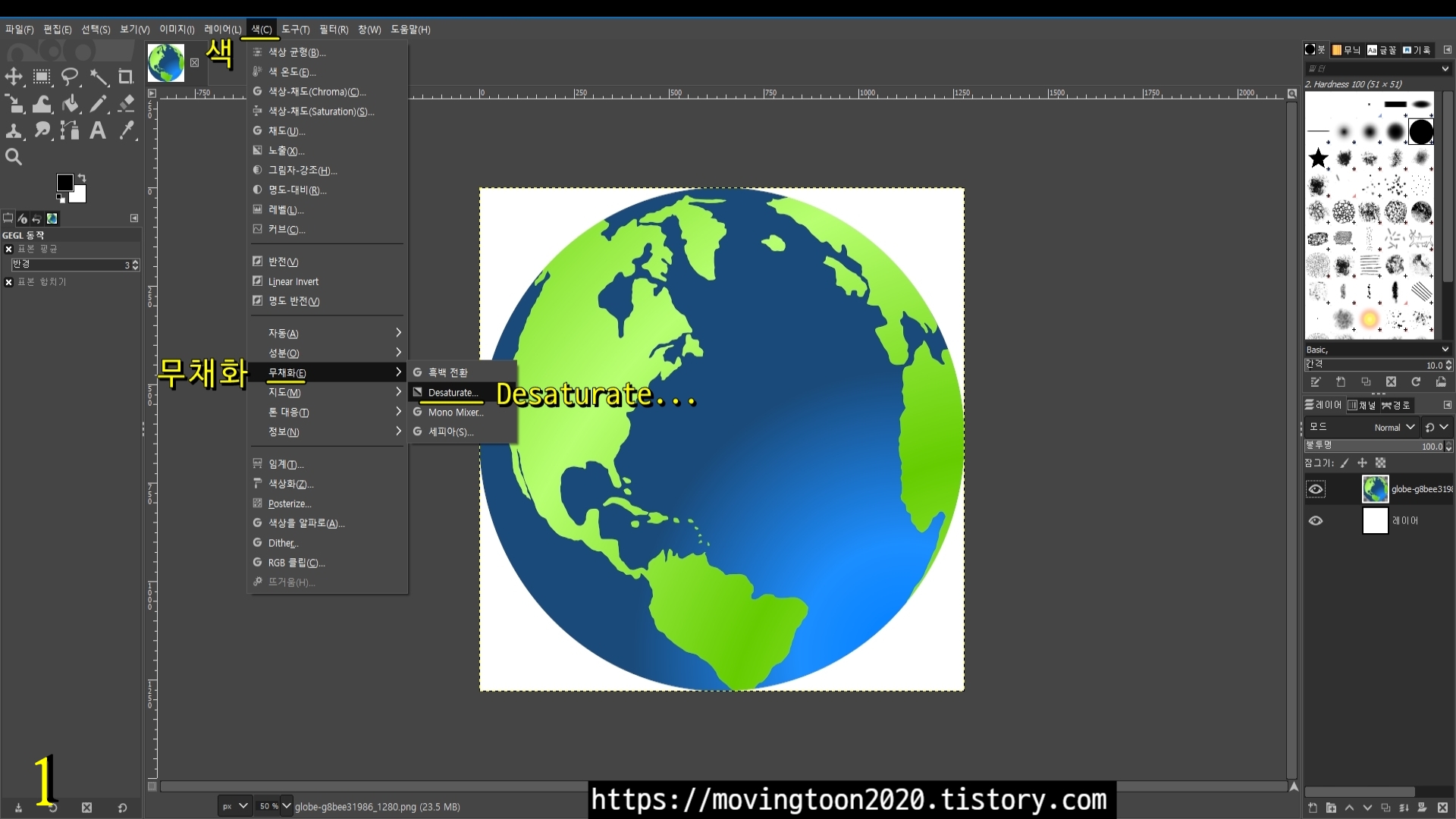Screen dimensions: 1456x819
Task: Expand the 정보(N) submenu
Action: tap(328, 431)
